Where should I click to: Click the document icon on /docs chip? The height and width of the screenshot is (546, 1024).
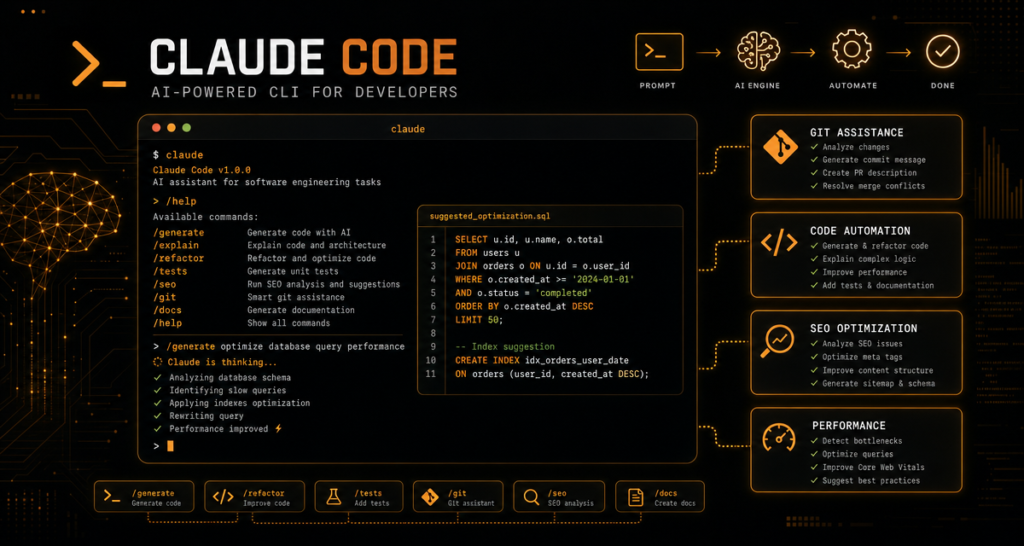point(635,498)
